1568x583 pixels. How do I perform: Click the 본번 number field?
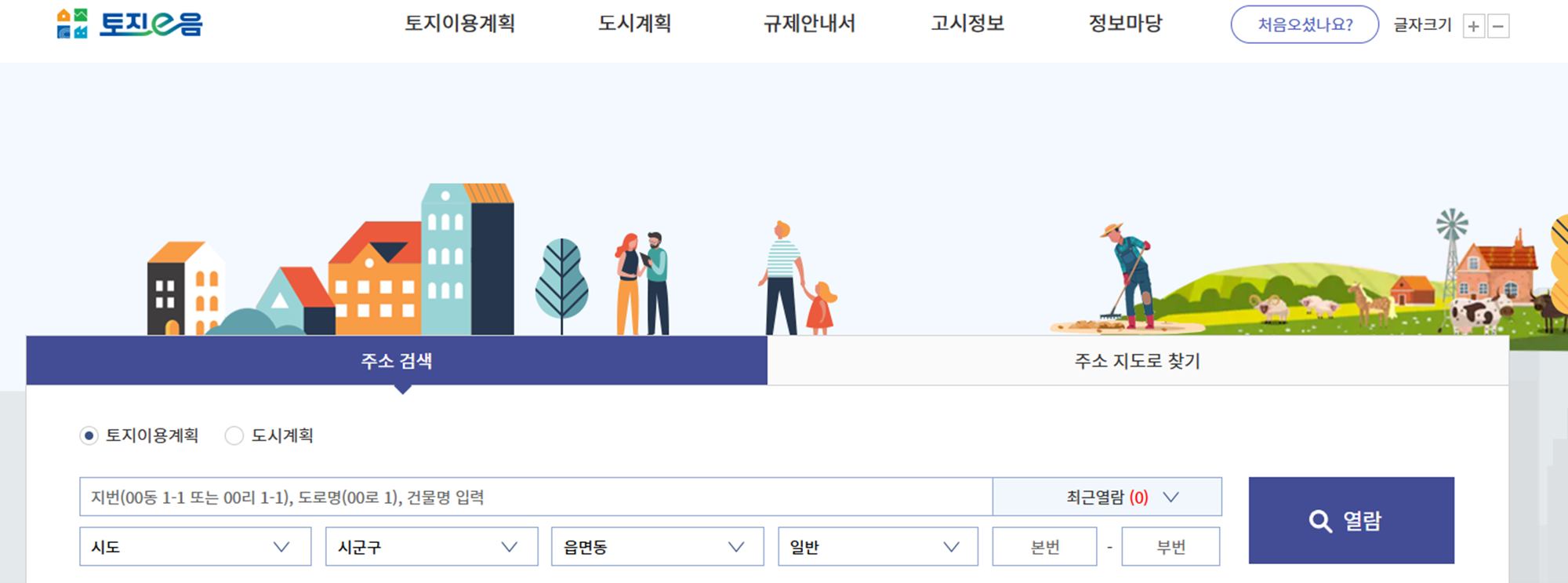1044,546
